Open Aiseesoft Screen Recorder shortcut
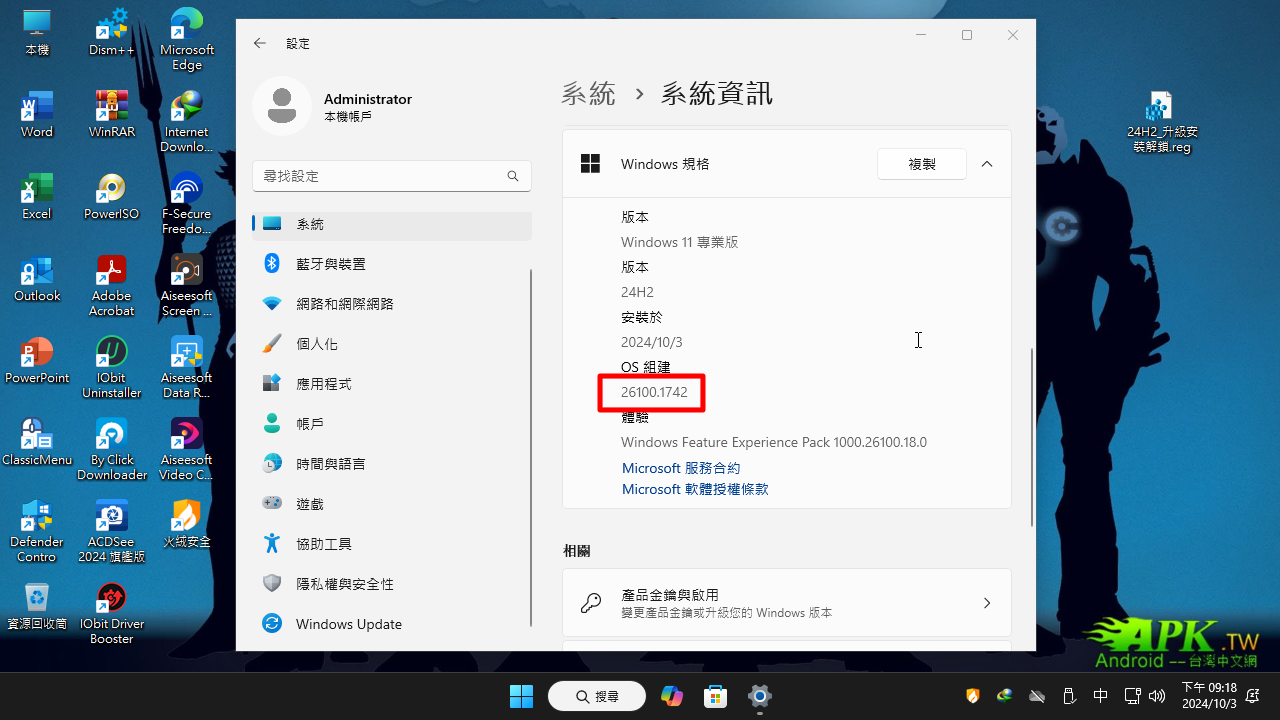1280x720 pixels. pos(187,285)
